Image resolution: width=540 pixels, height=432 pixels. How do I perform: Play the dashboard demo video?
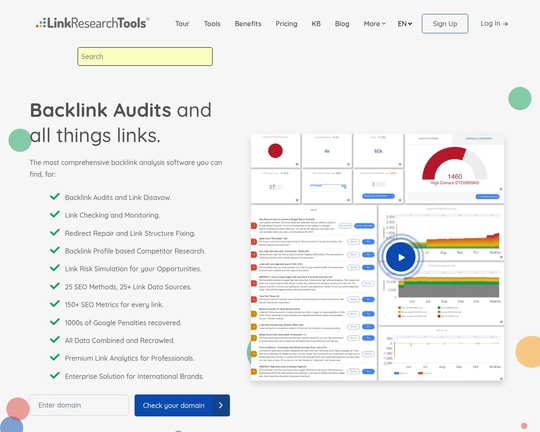[401, 257]
